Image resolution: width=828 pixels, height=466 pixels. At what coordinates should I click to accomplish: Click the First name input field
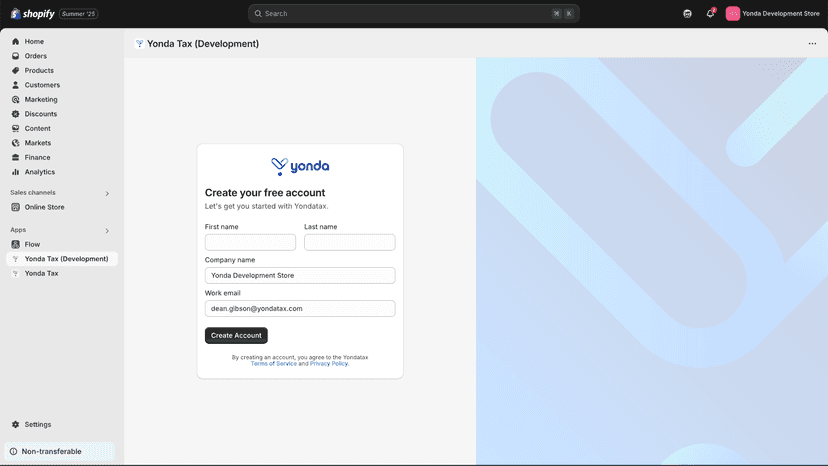250,243
